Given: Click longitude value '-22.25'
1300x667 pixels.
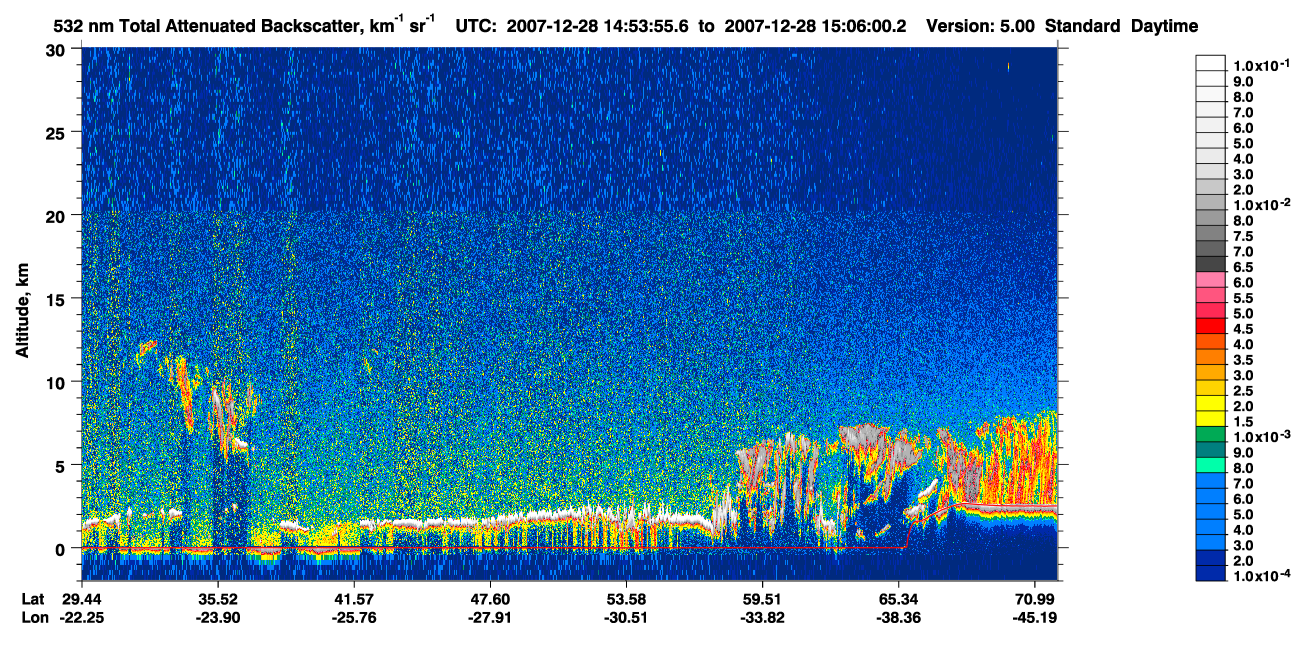Looking at the screenshot, I should [x=84, y=617].
